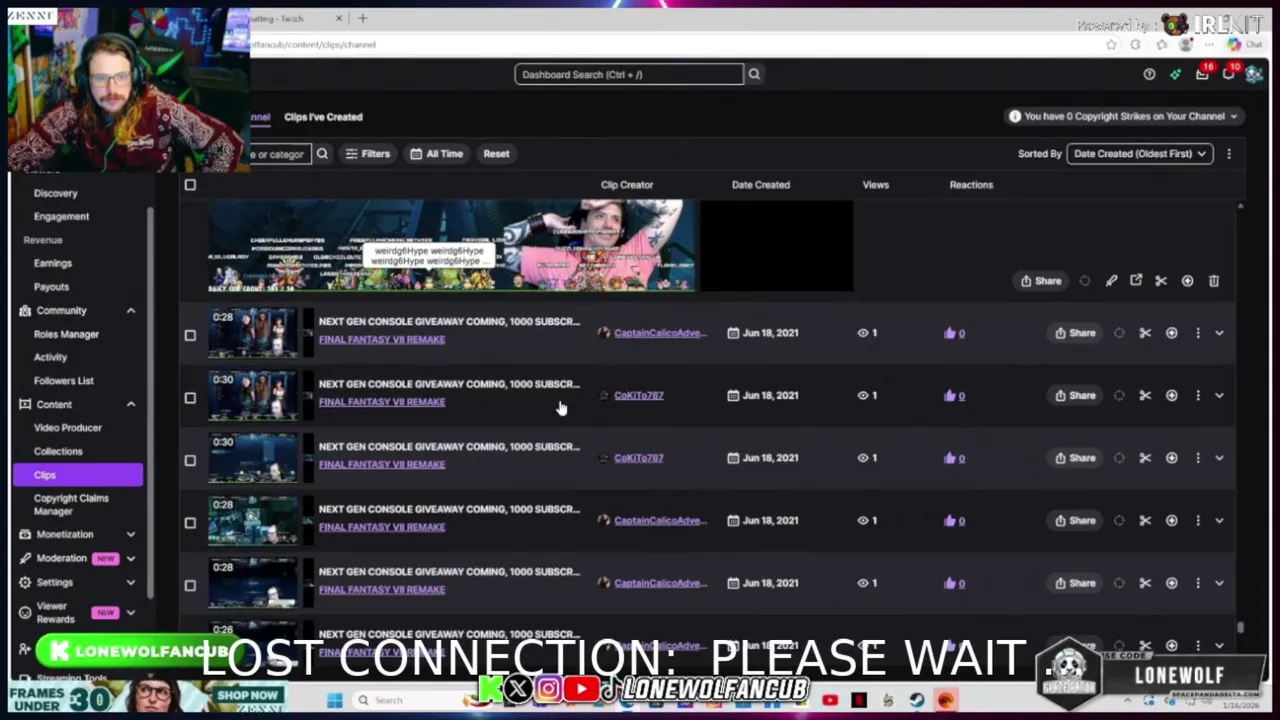Tick the checkbox on the second listed clip row
Image resolution: width=1280 pixels, height=720 pixels.
click(190, 398)
